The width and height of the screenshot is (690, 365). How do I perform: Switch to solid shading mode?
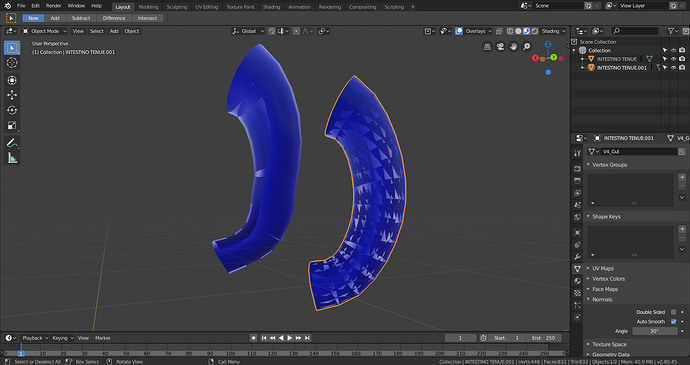tap(518, 31)
